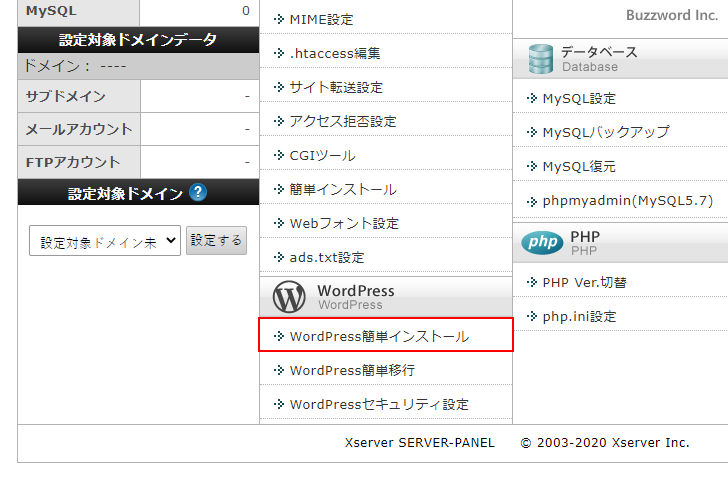The width and height of the screenshot is (728, 480).
Task: Open MySQL設定 link
Action: 579,98
